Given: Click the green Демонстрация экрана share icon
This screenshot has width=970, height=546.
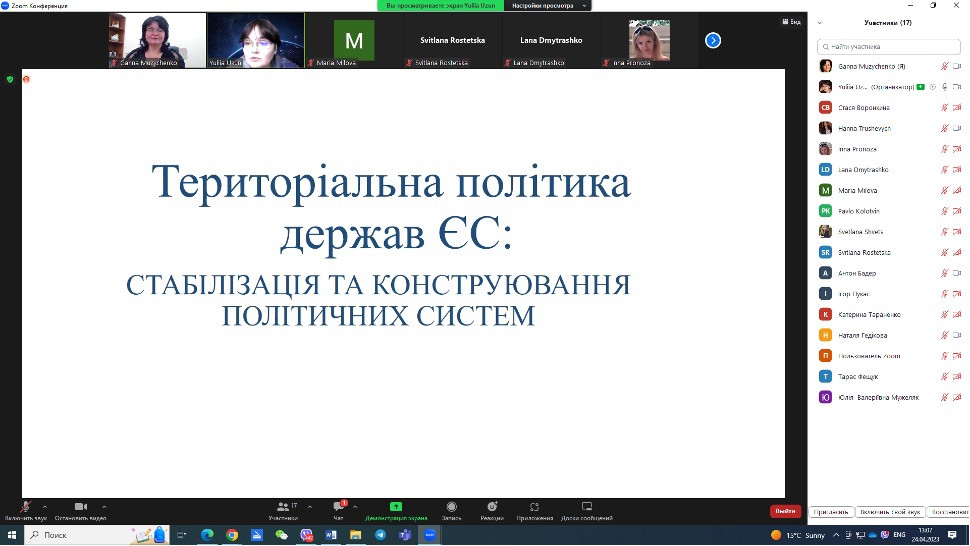Looking at the screenshot, I should 396,508.
